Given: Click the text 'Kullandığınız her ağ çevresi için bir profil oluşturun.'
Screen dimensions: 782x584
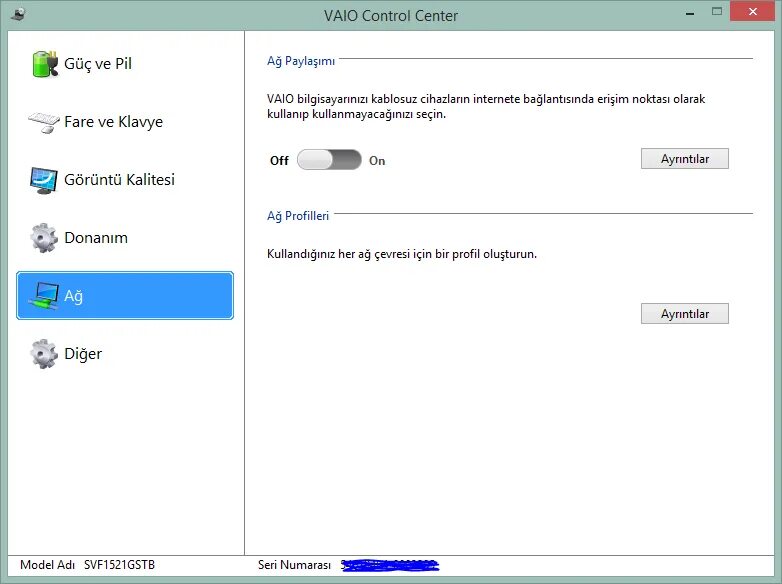Looking at the screenshot, I should pyautogui.click(x=402, y=254).
